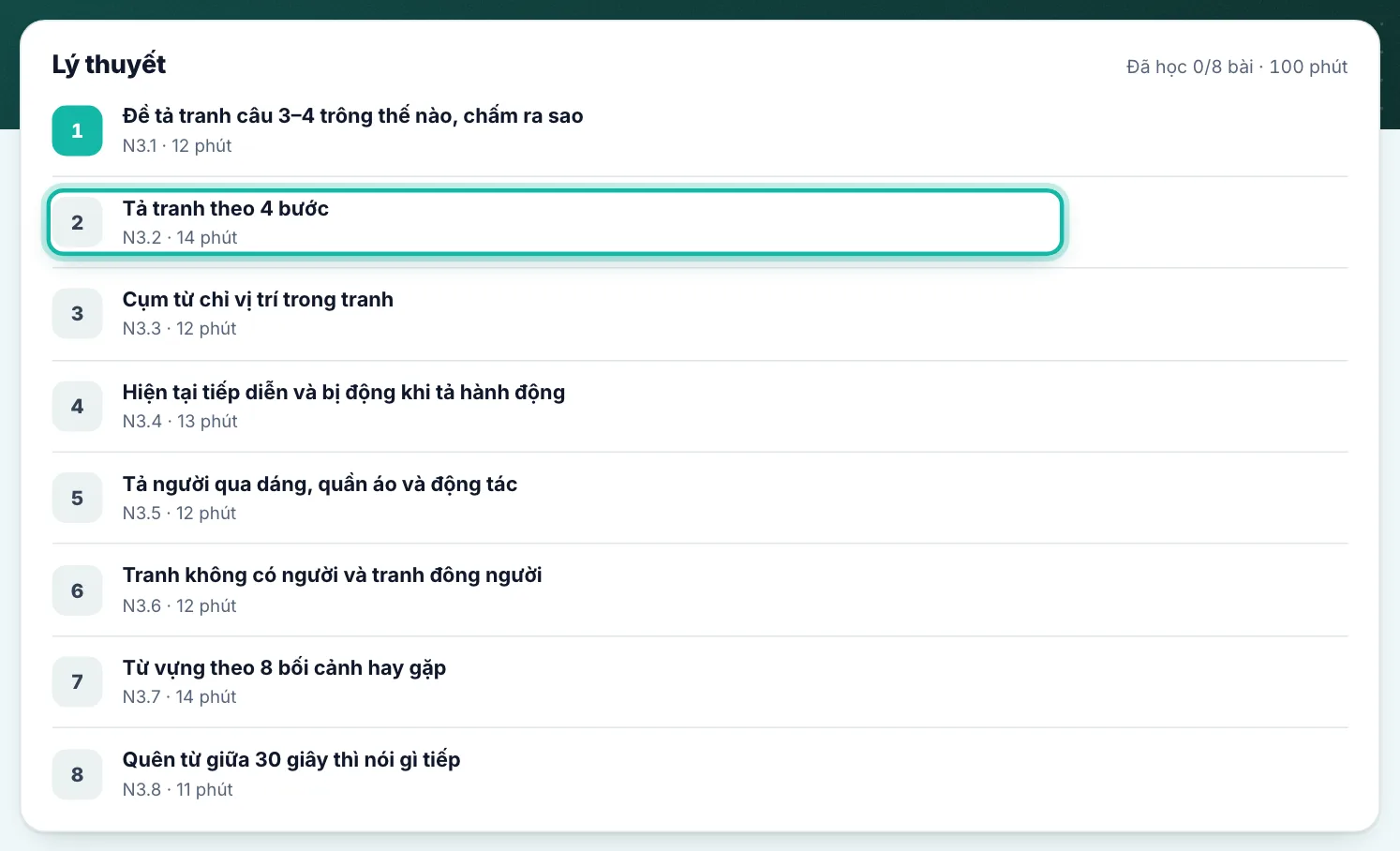Open the highlighted lesson "Tả tranh theo 4 bước"

click(555, 222)
